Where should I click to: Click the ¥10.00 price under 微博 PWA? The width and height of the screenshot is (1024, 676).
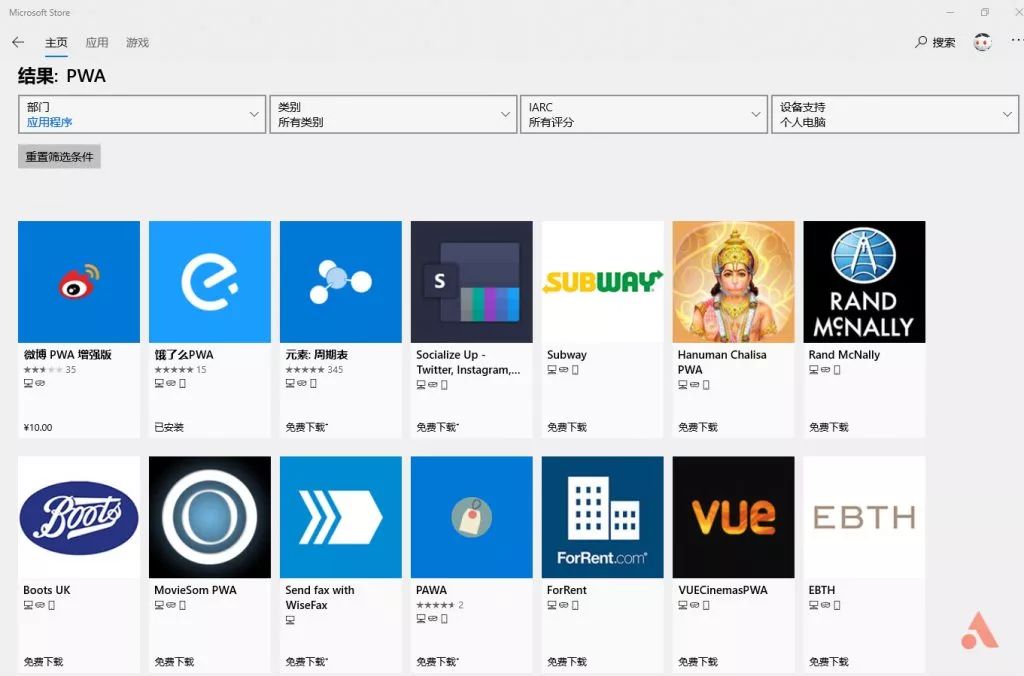coord(38,427)
